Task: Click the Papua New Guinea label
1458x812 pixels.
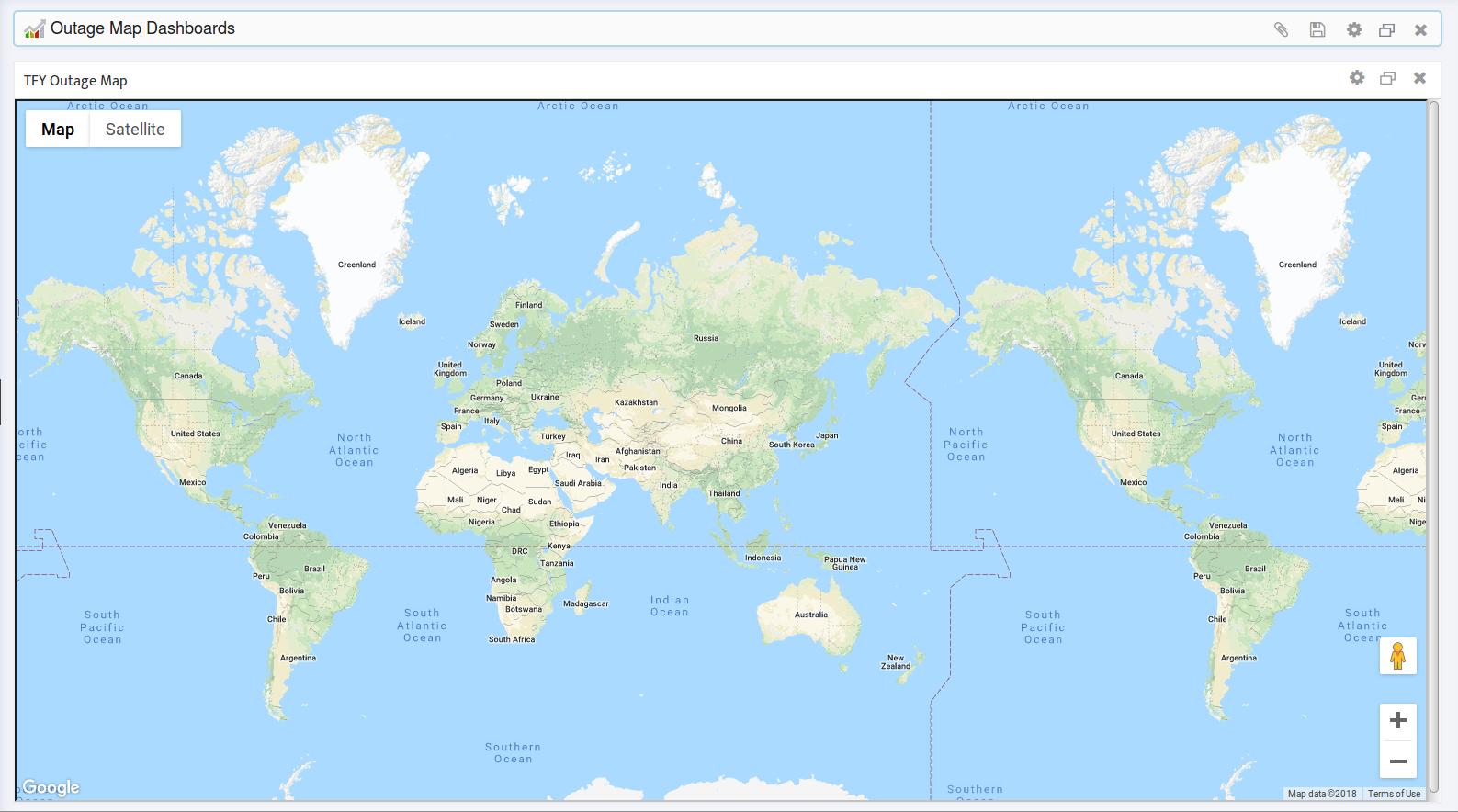Action: point(844,563)
